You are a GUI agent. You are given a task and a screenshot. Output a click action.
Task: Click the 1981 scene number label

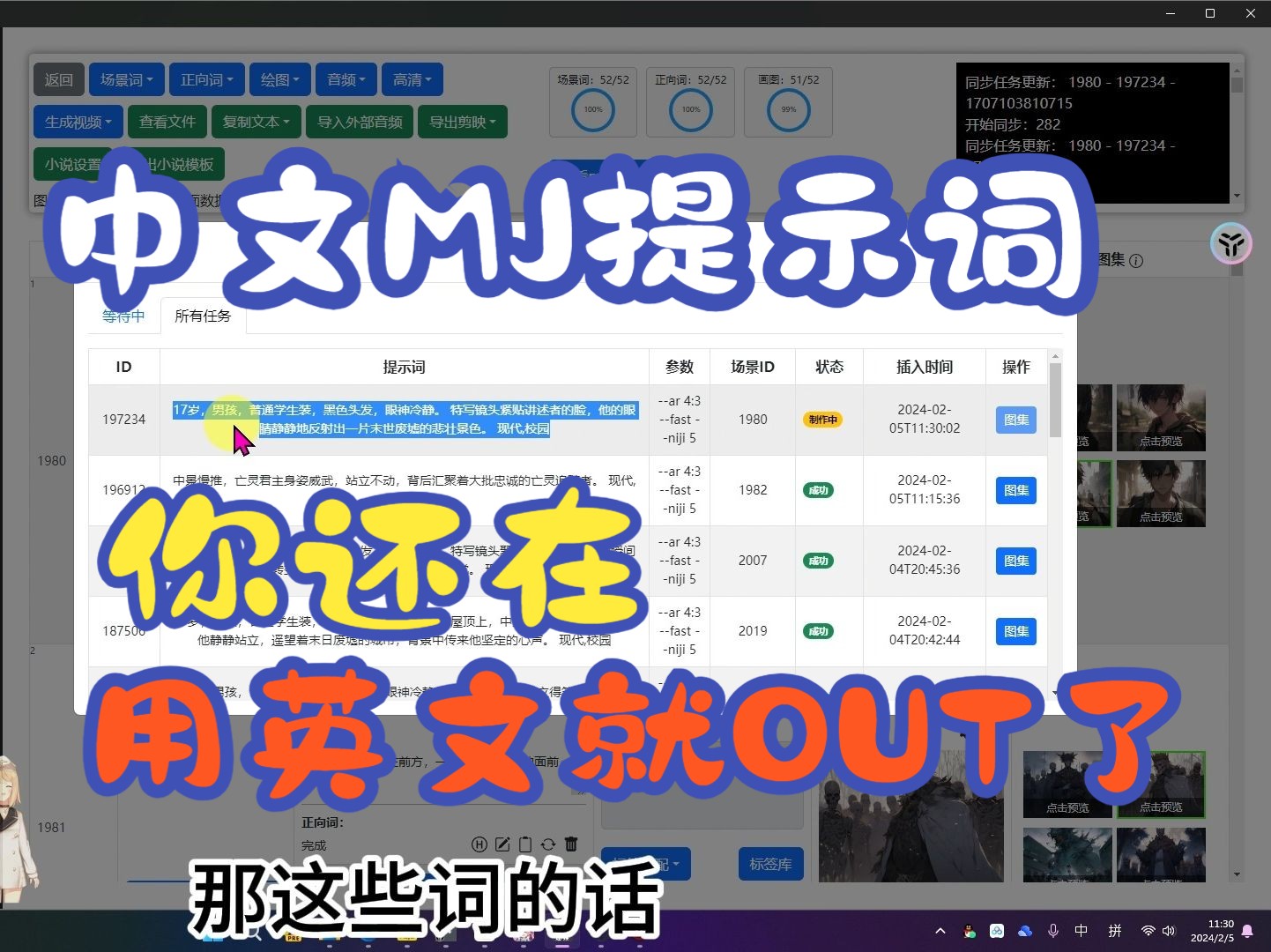(x=51, y=827)
